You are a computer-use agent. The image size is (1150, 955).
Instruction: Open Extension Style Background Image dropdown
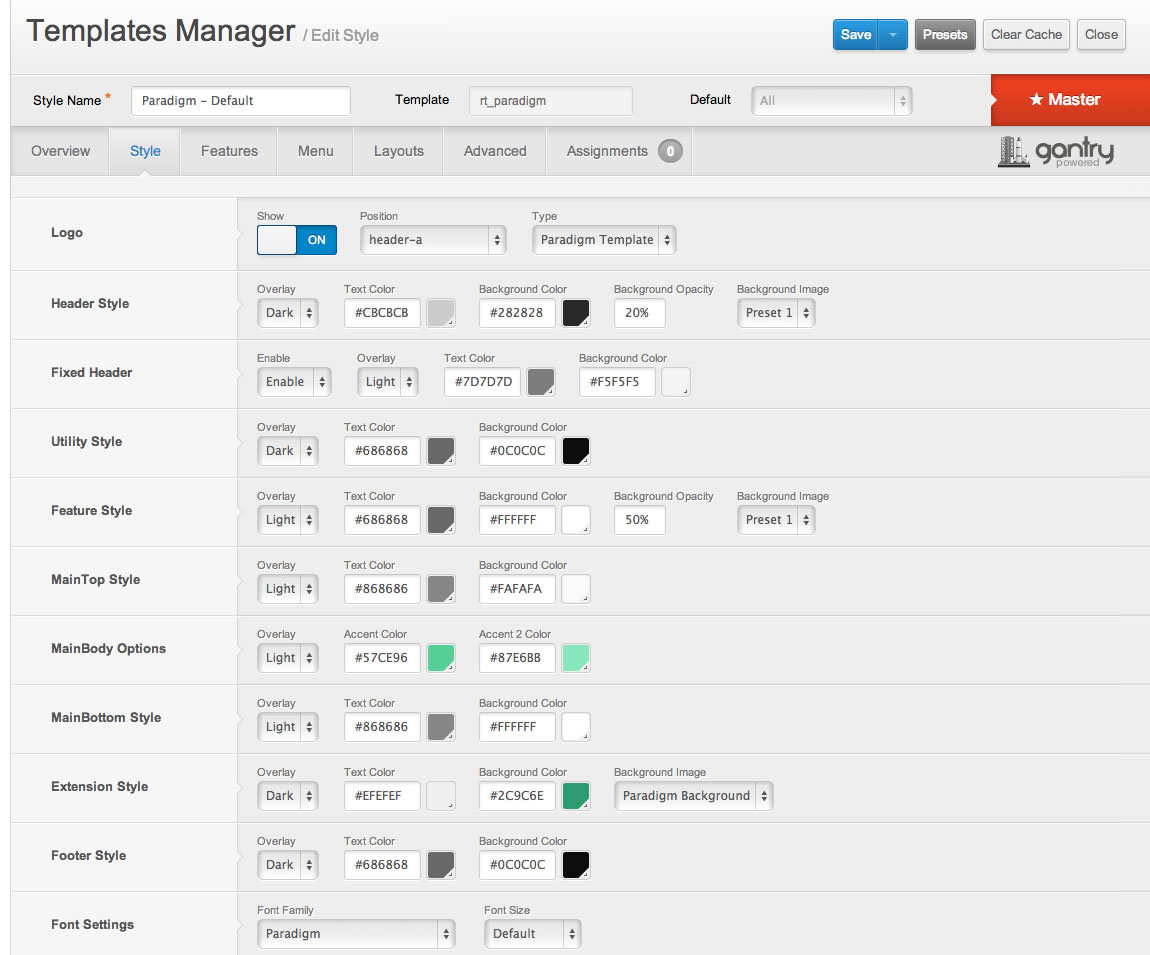point(693,795)
